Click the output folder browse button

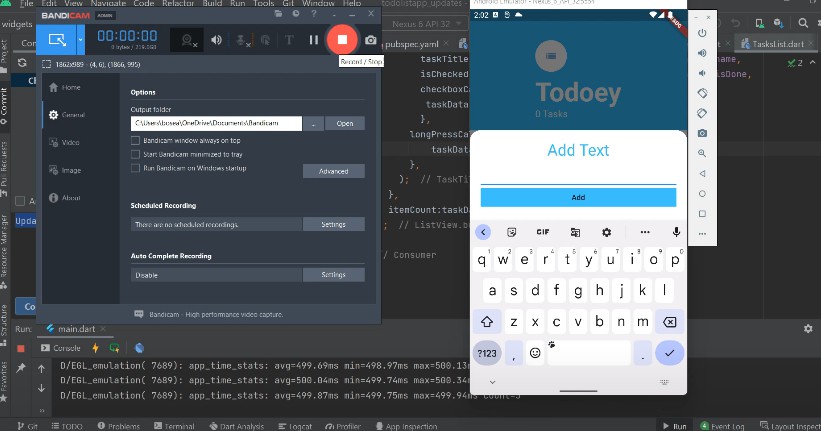(x=313, y=124)
